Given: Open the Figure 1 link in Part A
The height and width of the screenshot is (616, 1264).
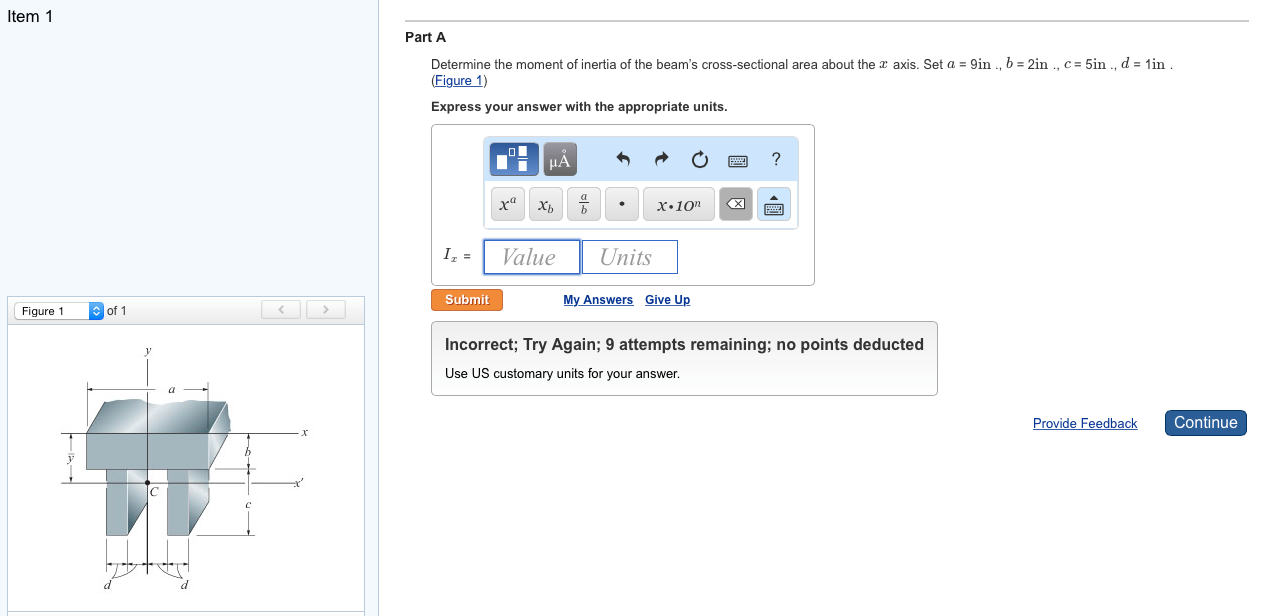Looking at the screenshot, I should tap(458, 80).
